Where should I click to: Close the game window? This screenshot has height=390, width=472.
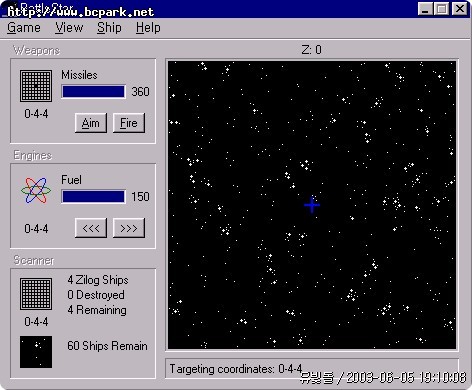[x=460, y=9]
